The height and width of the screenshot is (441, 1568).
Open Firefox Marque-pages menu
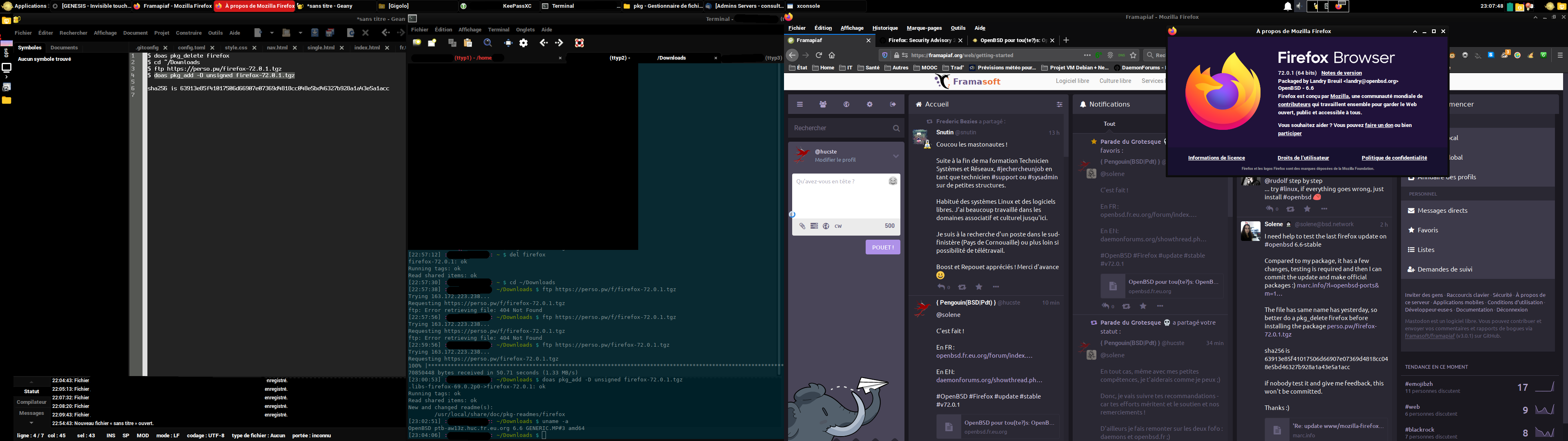[924, 28]
